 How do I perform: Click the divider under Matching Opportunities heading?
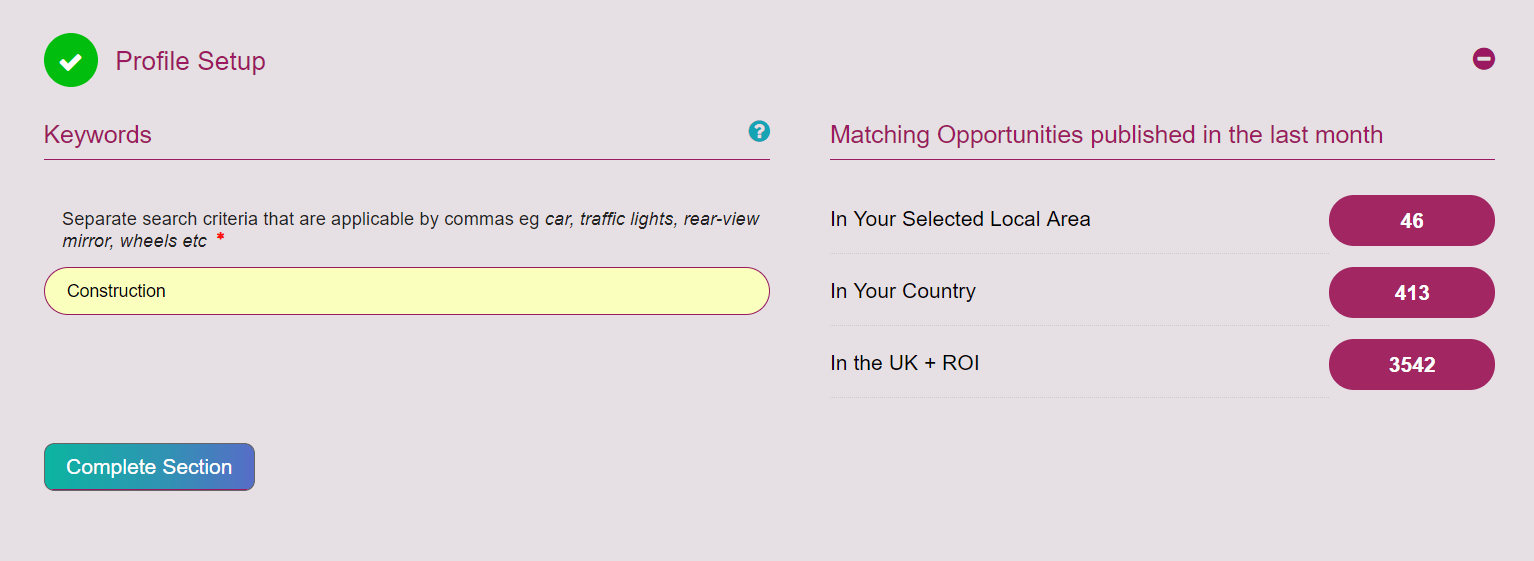click(x=1162, y=159)
